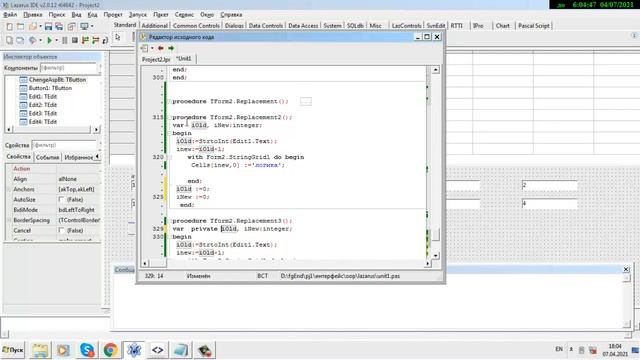This screenshot has width=640, height=360.
Task: Open dropdown arrow beside desktops icon
Action: click(92, 27)
